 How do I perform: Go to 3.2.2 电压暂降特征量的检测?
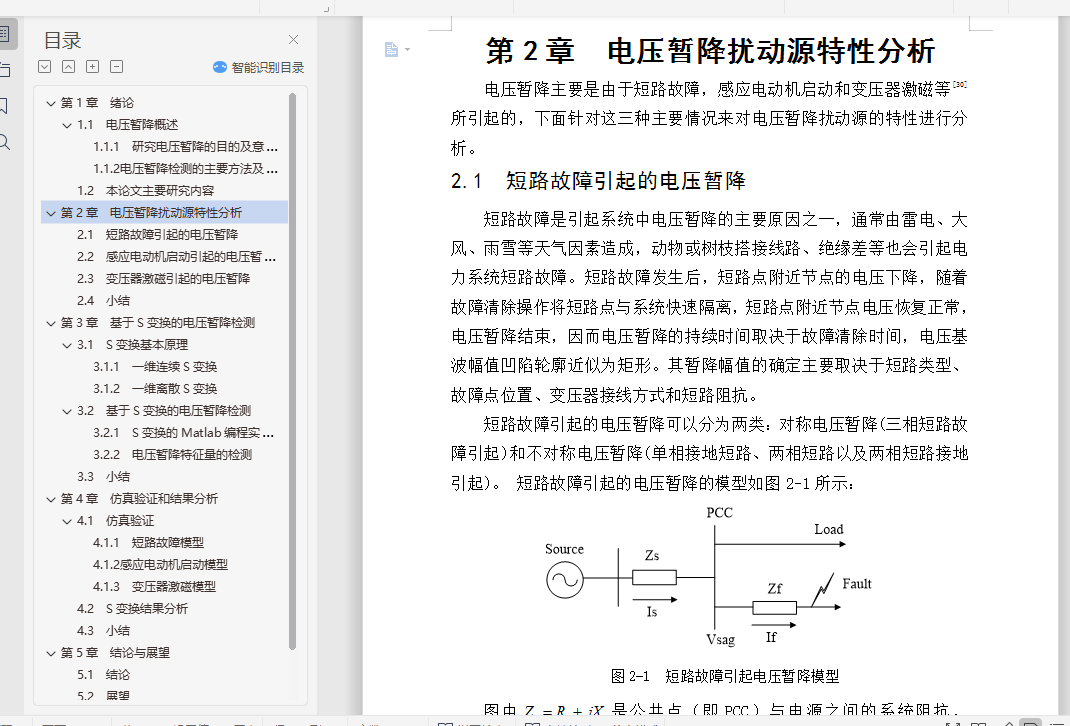(173, 454)
